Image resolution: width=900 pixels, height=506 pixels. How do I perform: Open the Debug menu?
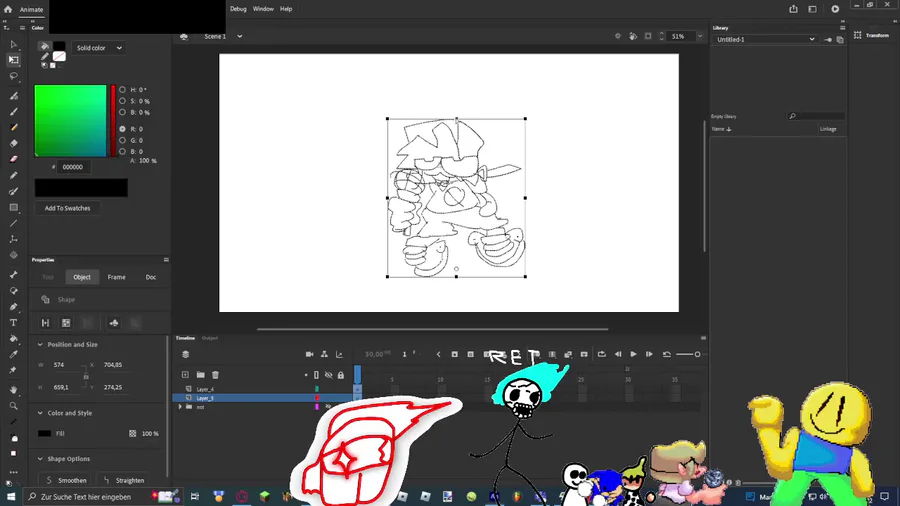tap(238, 9)
